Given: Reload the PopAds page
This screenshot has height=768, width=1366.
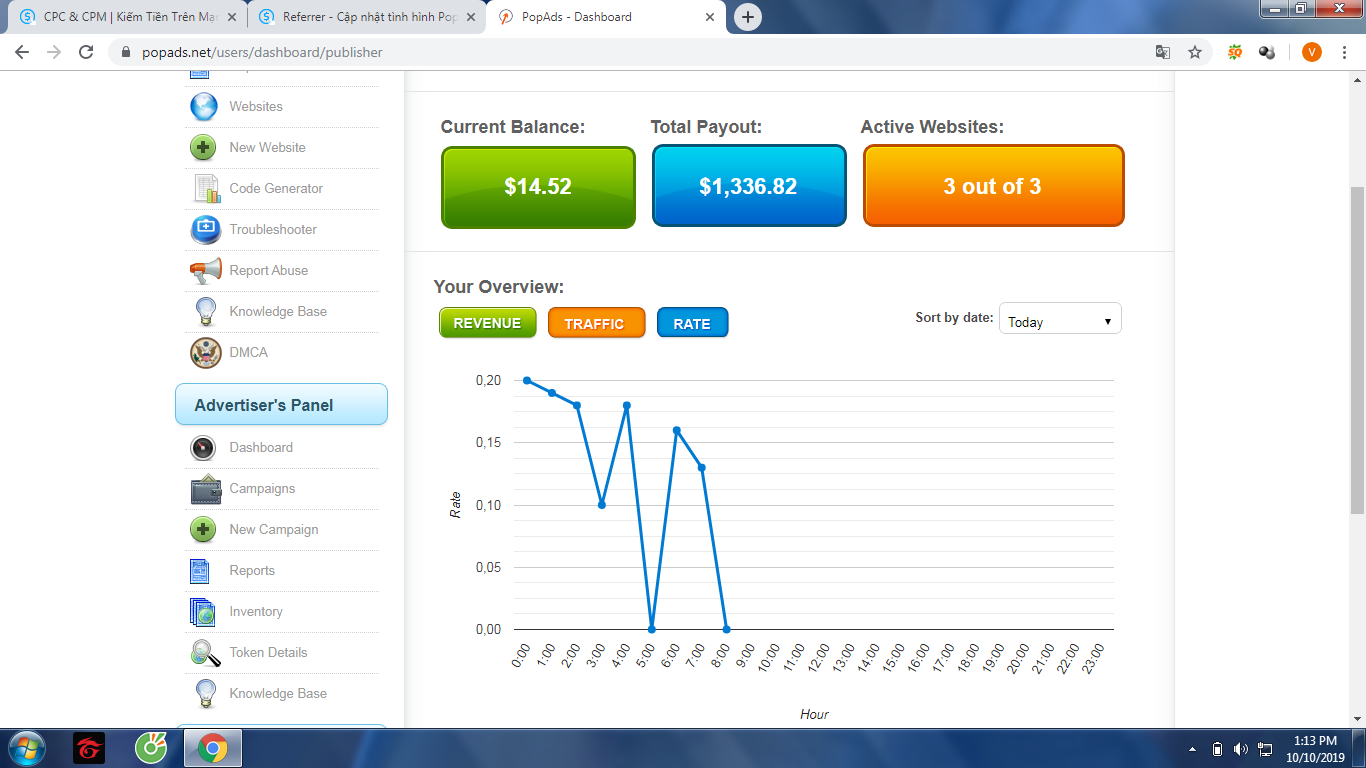Looking at the screenshot, I should pyautogui.click(x=86, y=52).
